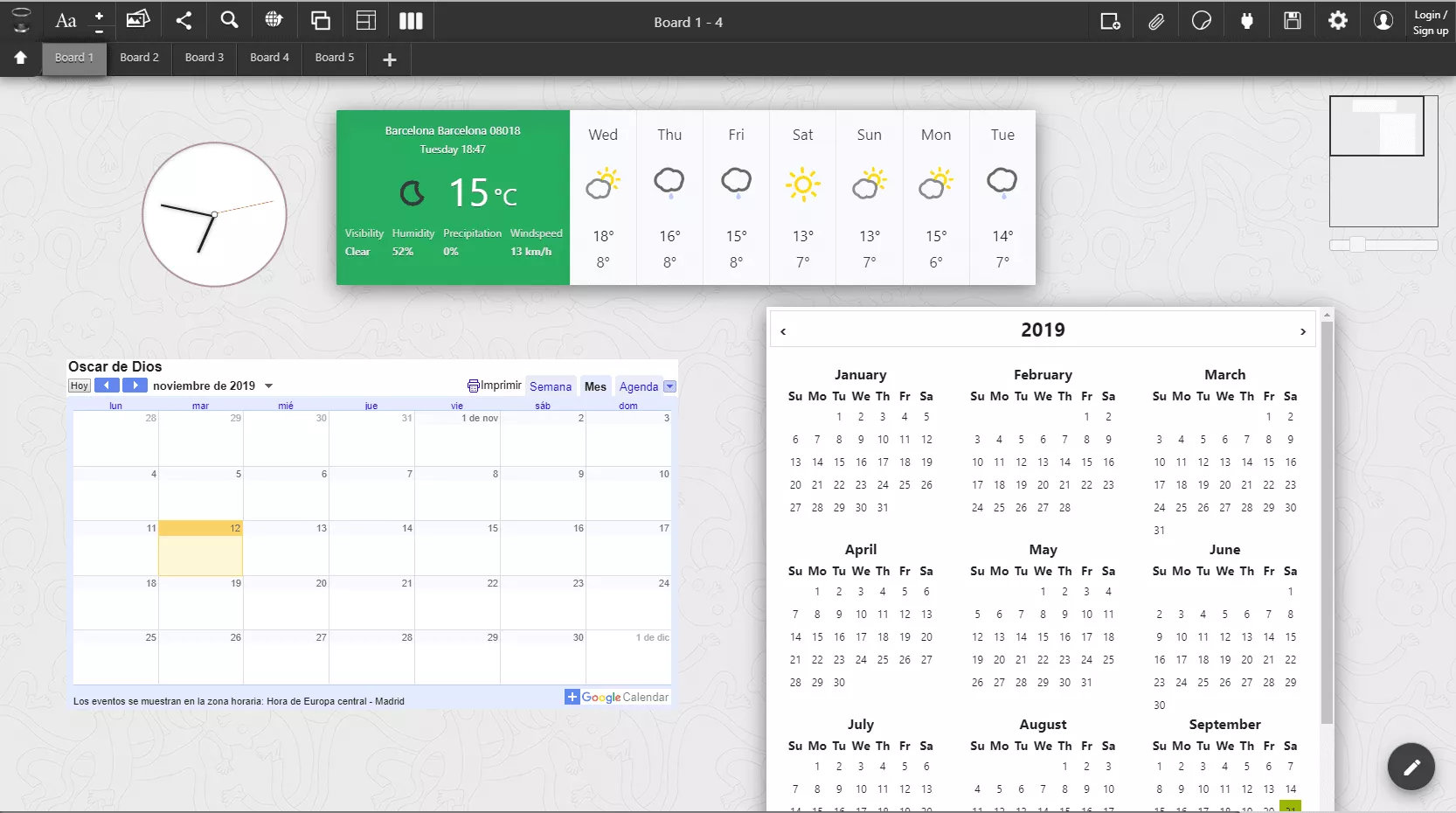
Task: Click the year calendar's vertical scrollbar
Action: (1327, 523)
